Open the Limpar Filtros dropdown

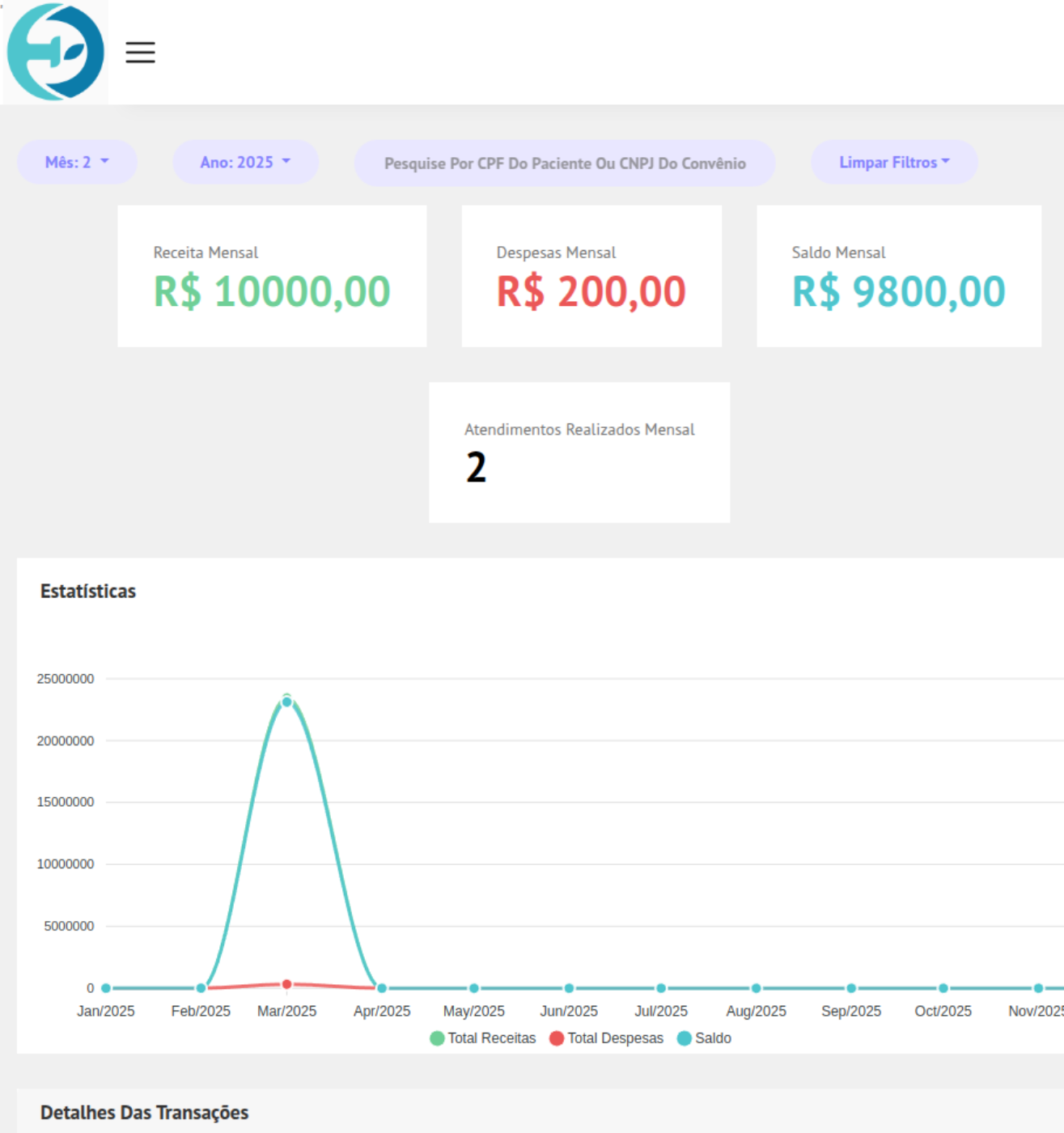tap(894, 162)
